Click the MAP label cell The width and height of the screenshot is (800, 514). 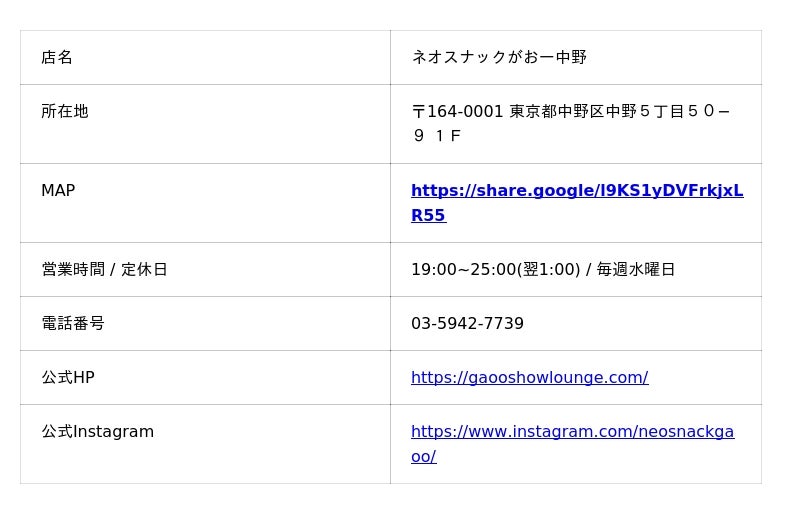pyautogui.click(x=205, y=203)
